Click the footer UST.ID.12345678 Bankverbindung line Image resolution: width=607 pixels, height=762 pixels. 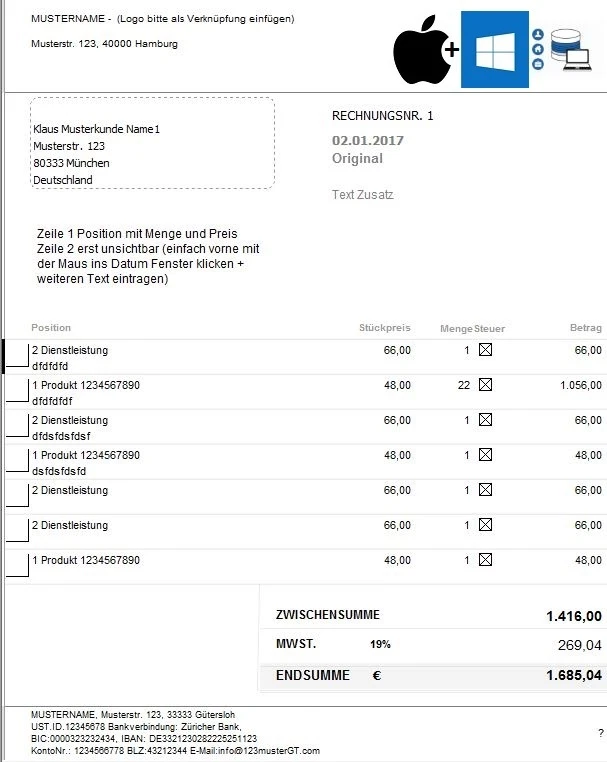[137, 727]
